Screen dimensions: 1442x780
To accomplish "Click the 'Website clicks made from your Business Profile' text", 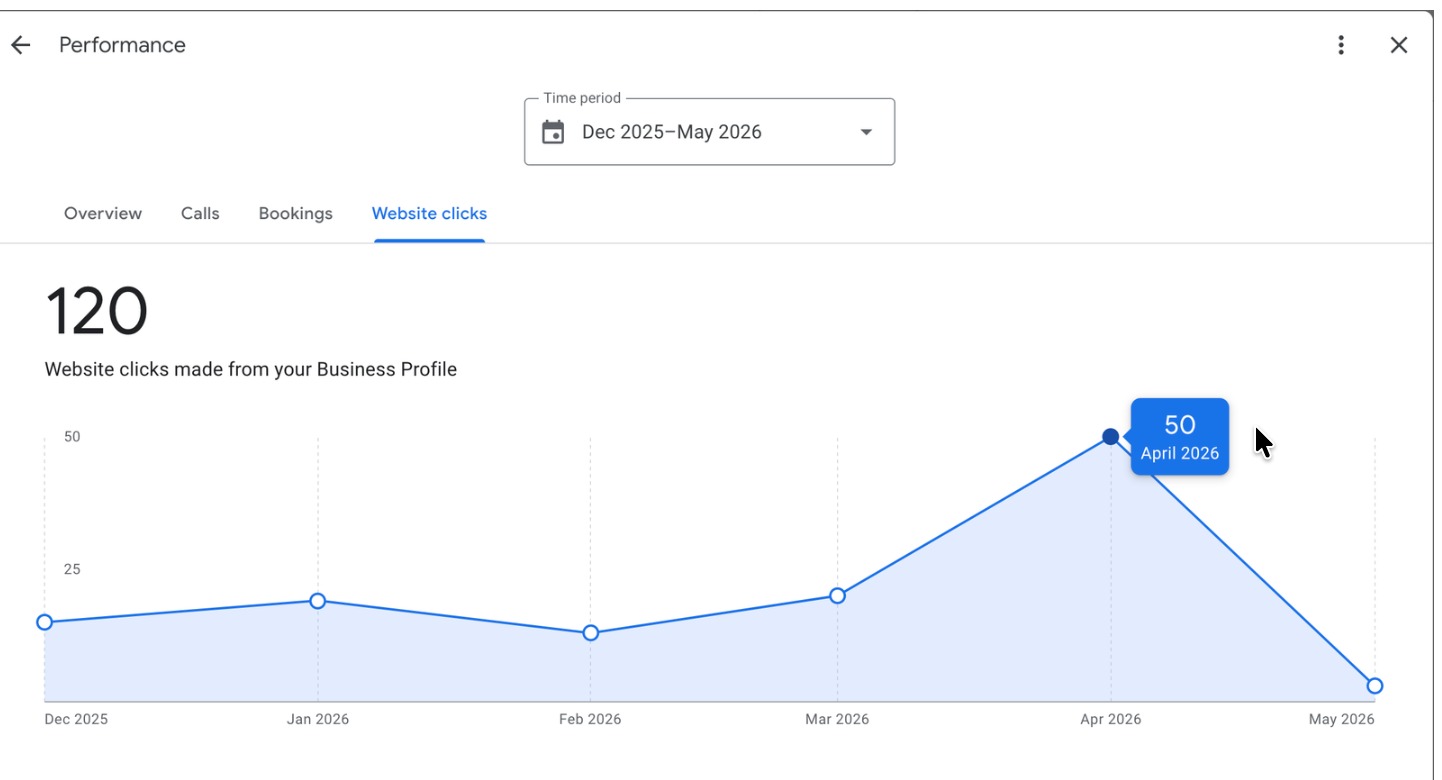I will [x=251, y=369].
